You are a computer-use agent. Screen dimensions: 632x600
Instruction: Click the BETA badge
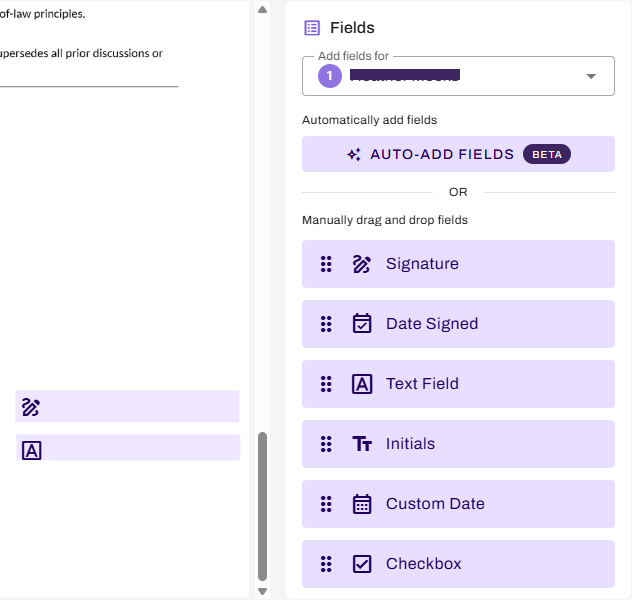tap(547, 154)
